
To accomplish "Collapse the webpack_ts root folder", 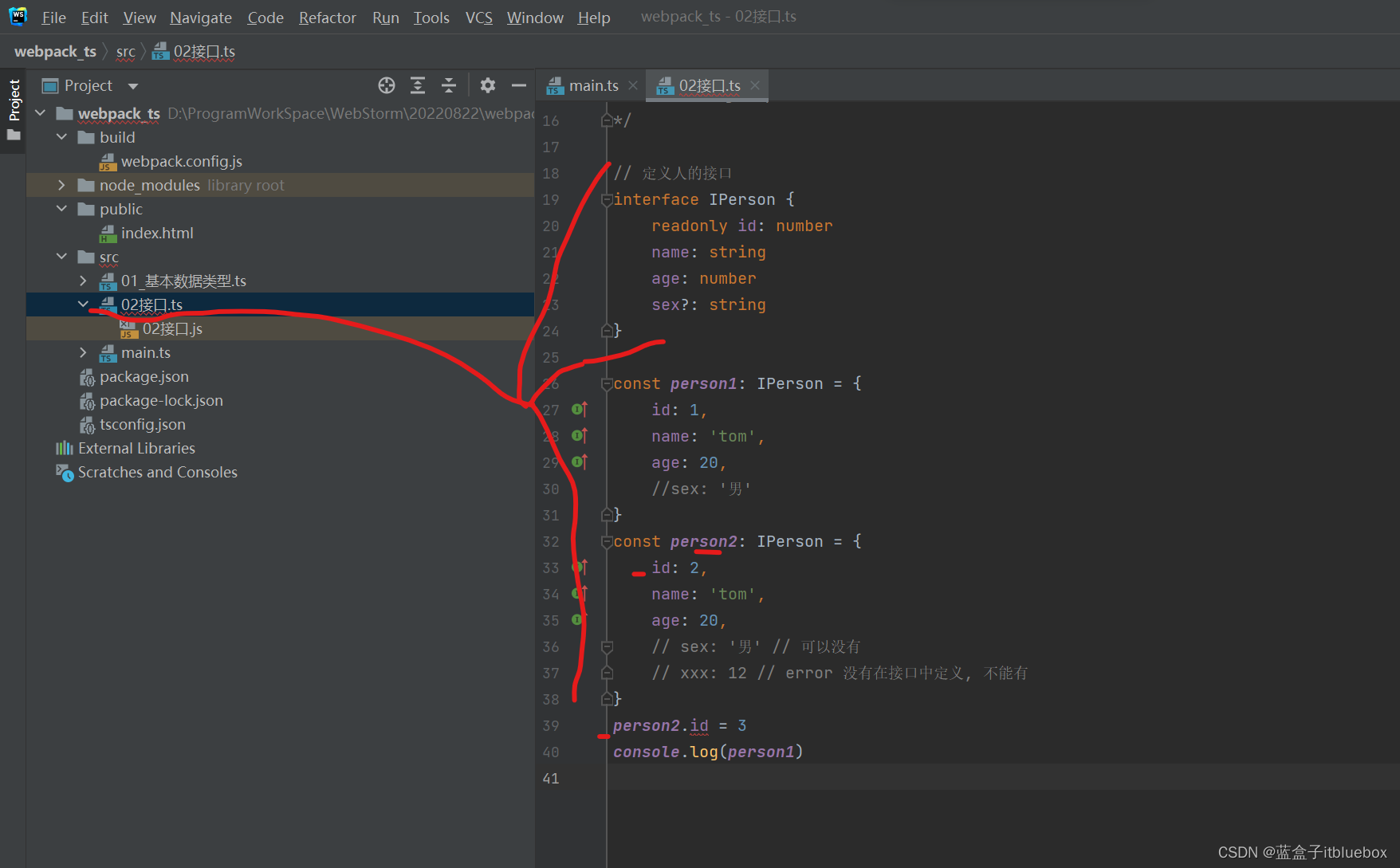I will [41, 113].
